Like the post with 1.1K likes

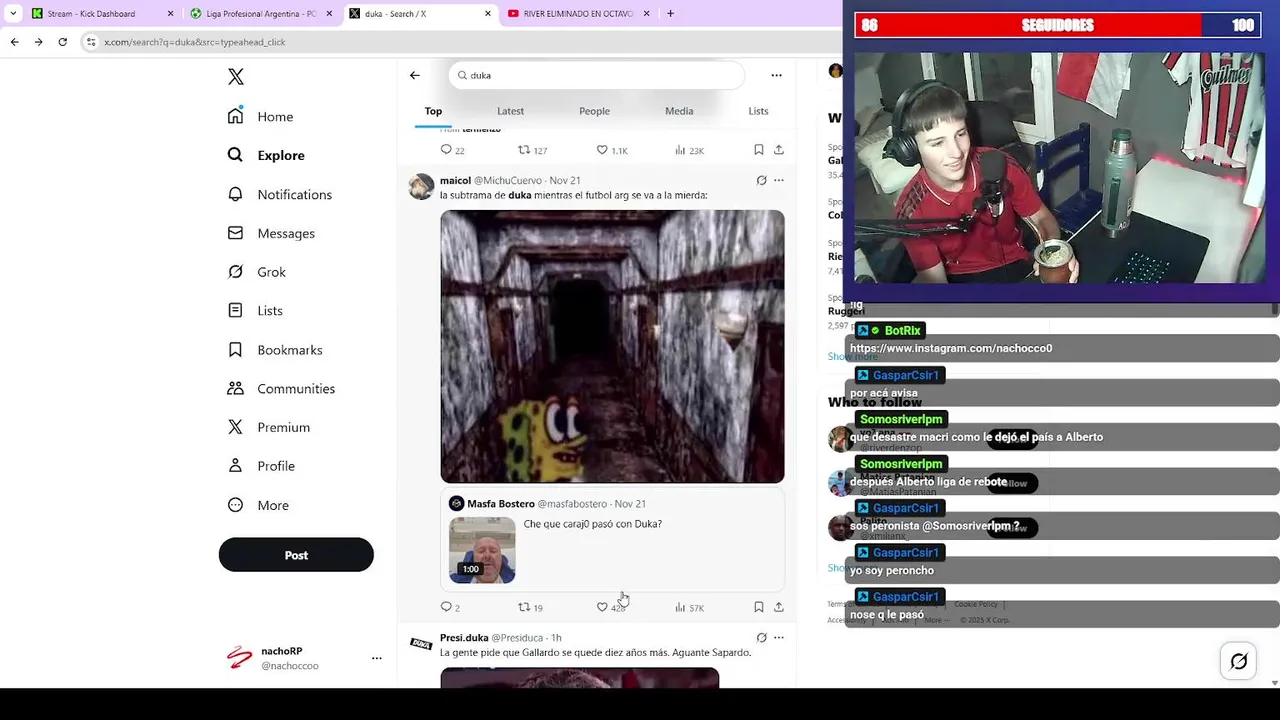click(x=602, y=150)
